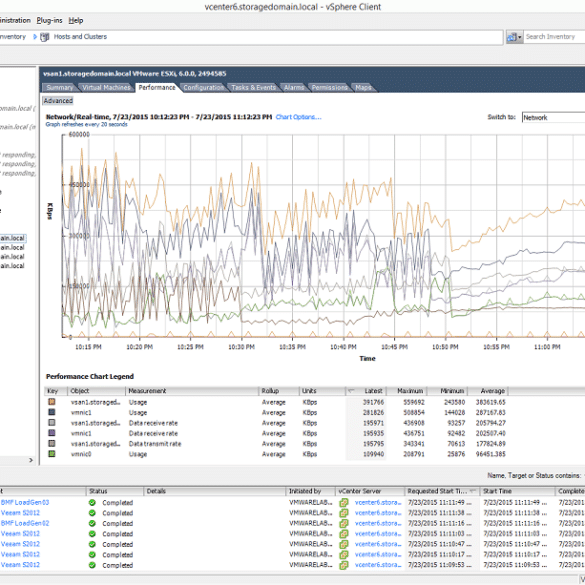585x585 pixels.
Task: Switch to the Virtual Machines tab
Action: (x=106, y=88)
